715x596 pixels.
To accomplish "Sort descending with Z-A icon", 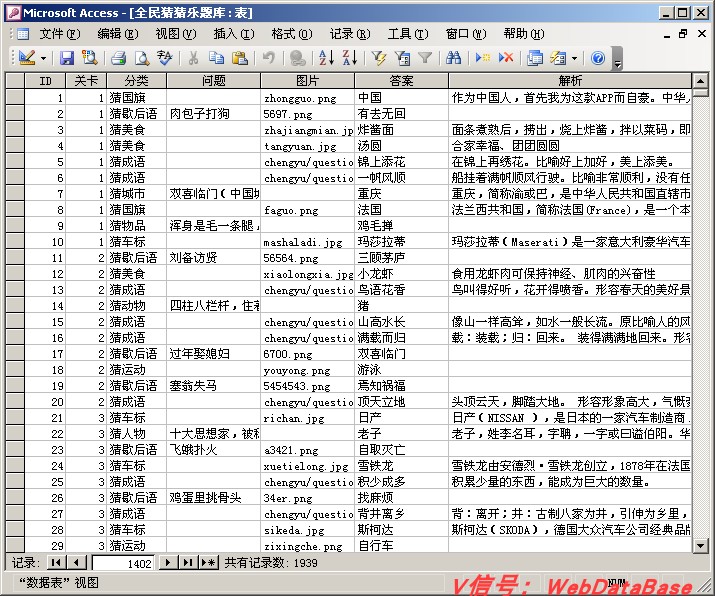I will 350,58.
